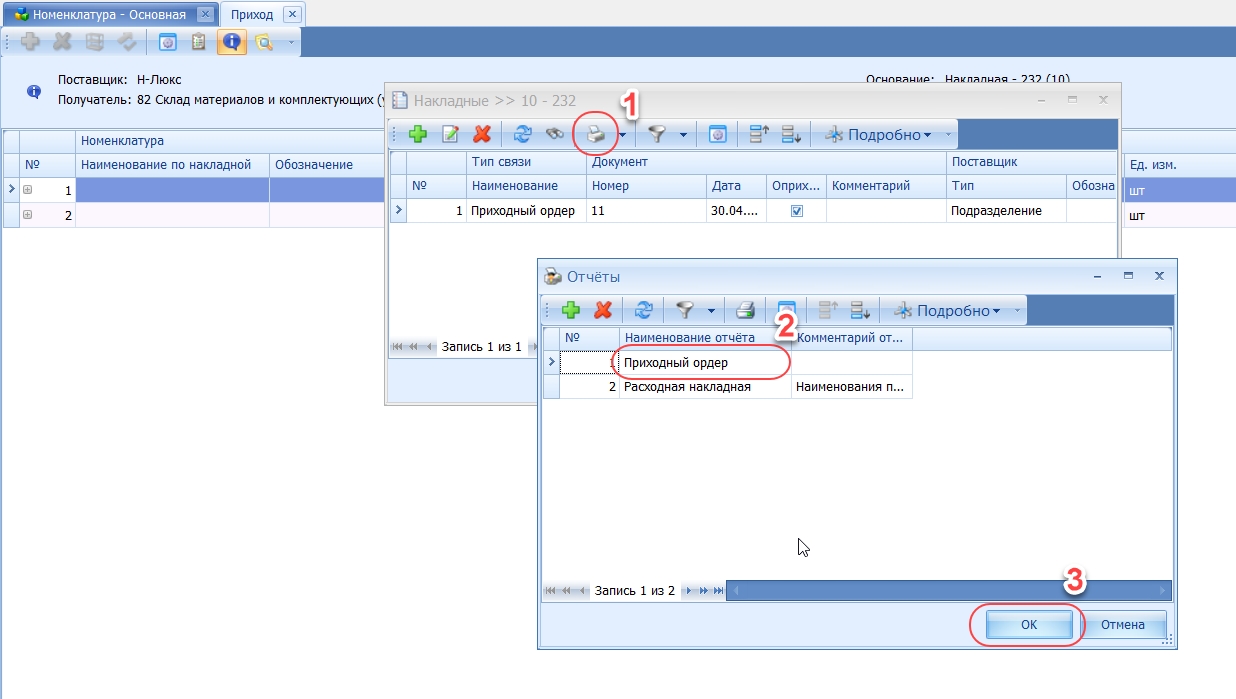Click the edit record icon in Накладные

(x=451, y=134)
